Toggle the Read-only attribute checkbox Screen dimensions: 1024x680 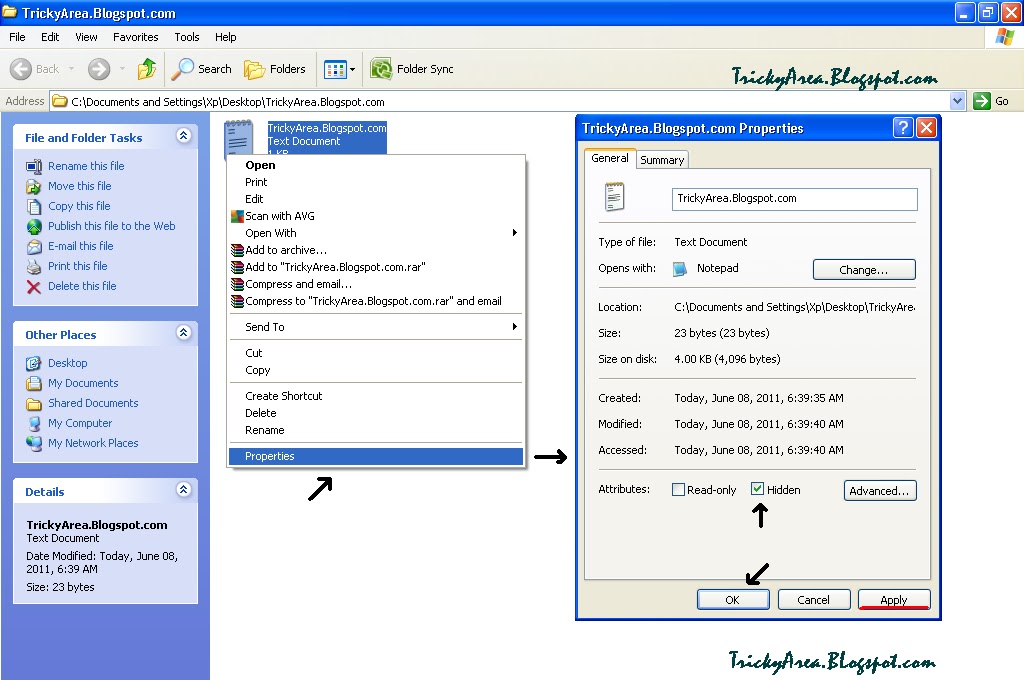click(679, 489)
